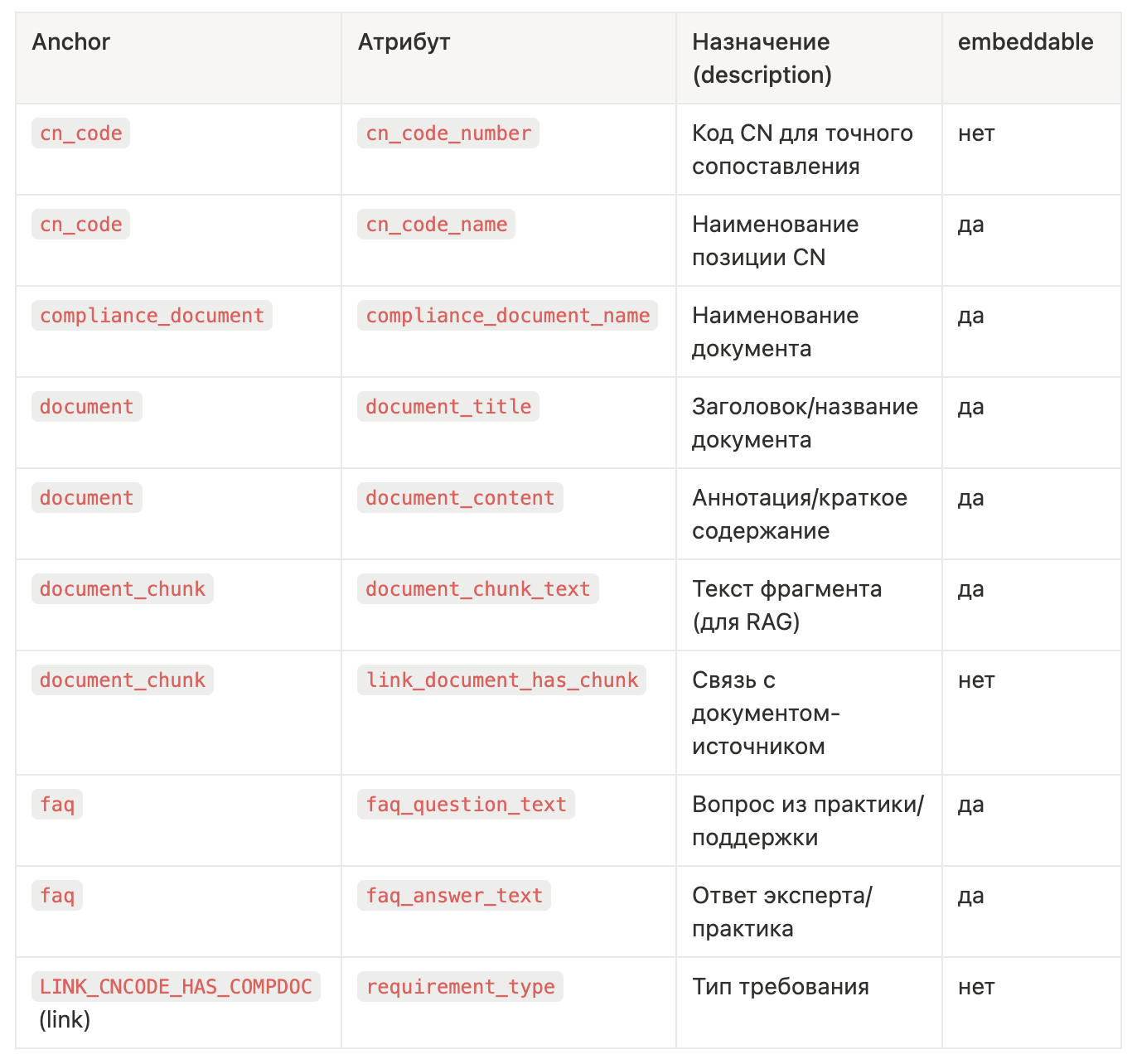Click the Anchor column header
Viewport: 1132px width, 1064px height.
70,42
